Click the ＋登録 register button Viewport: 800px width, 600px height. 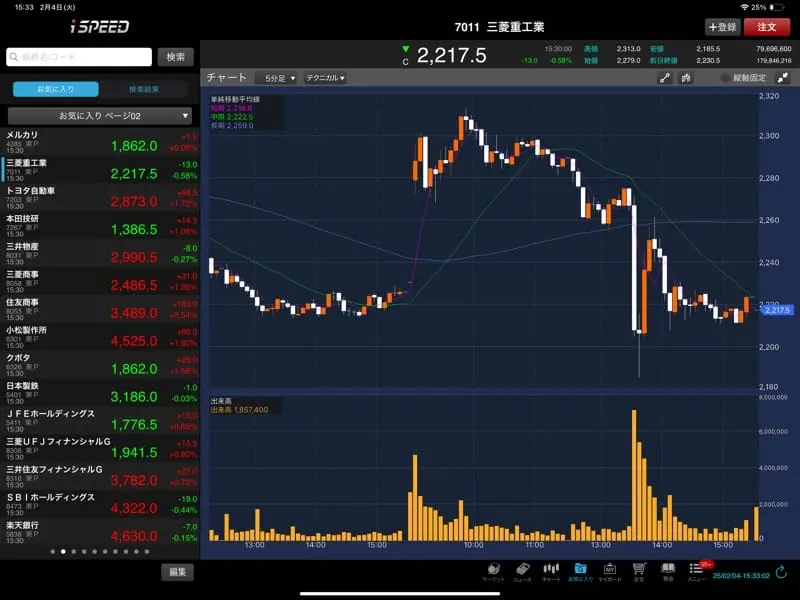[x=722, y=27]
